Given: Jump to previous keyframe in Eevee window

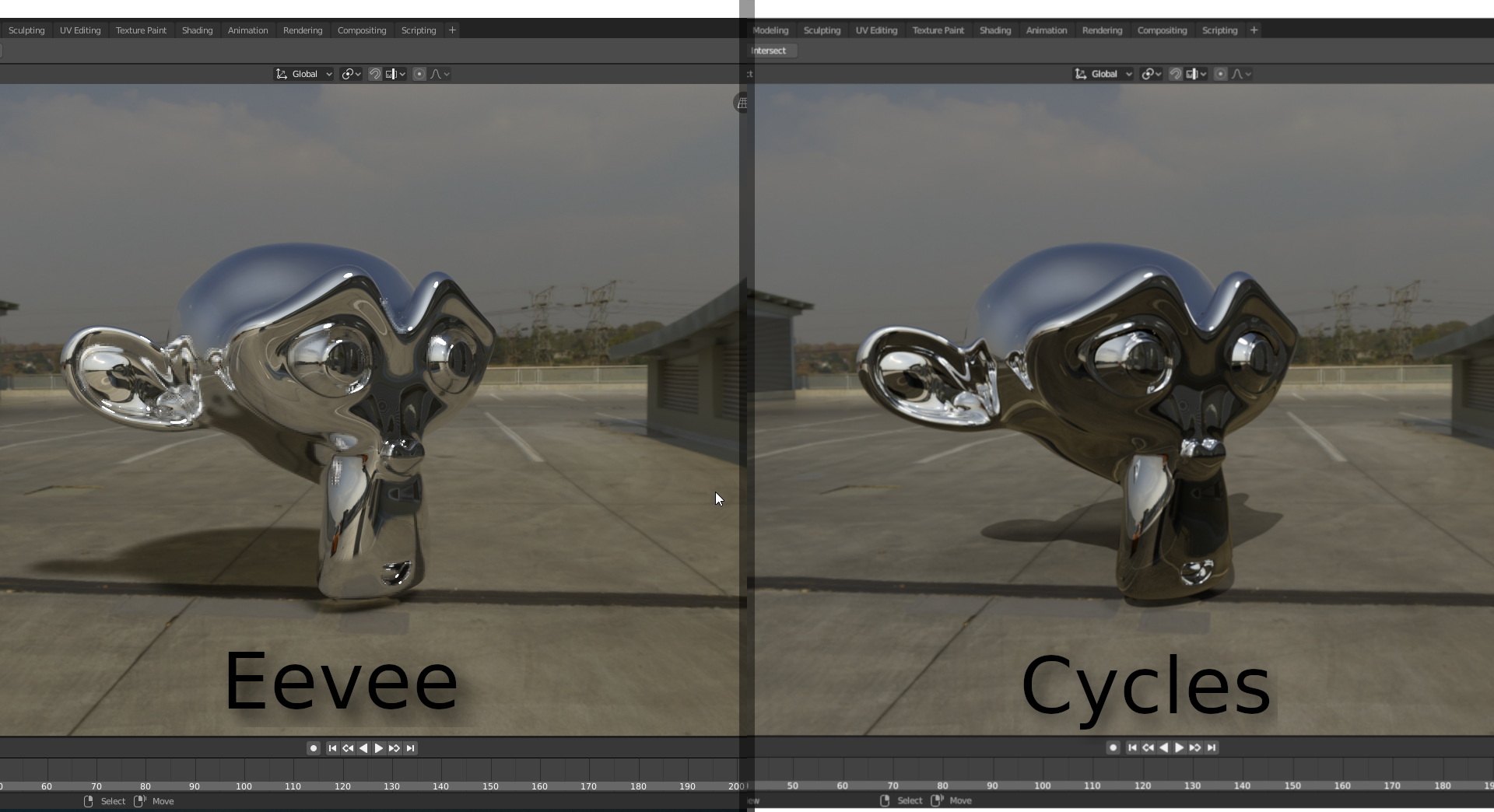Looking at the screenshot, I should pos(348,748).
